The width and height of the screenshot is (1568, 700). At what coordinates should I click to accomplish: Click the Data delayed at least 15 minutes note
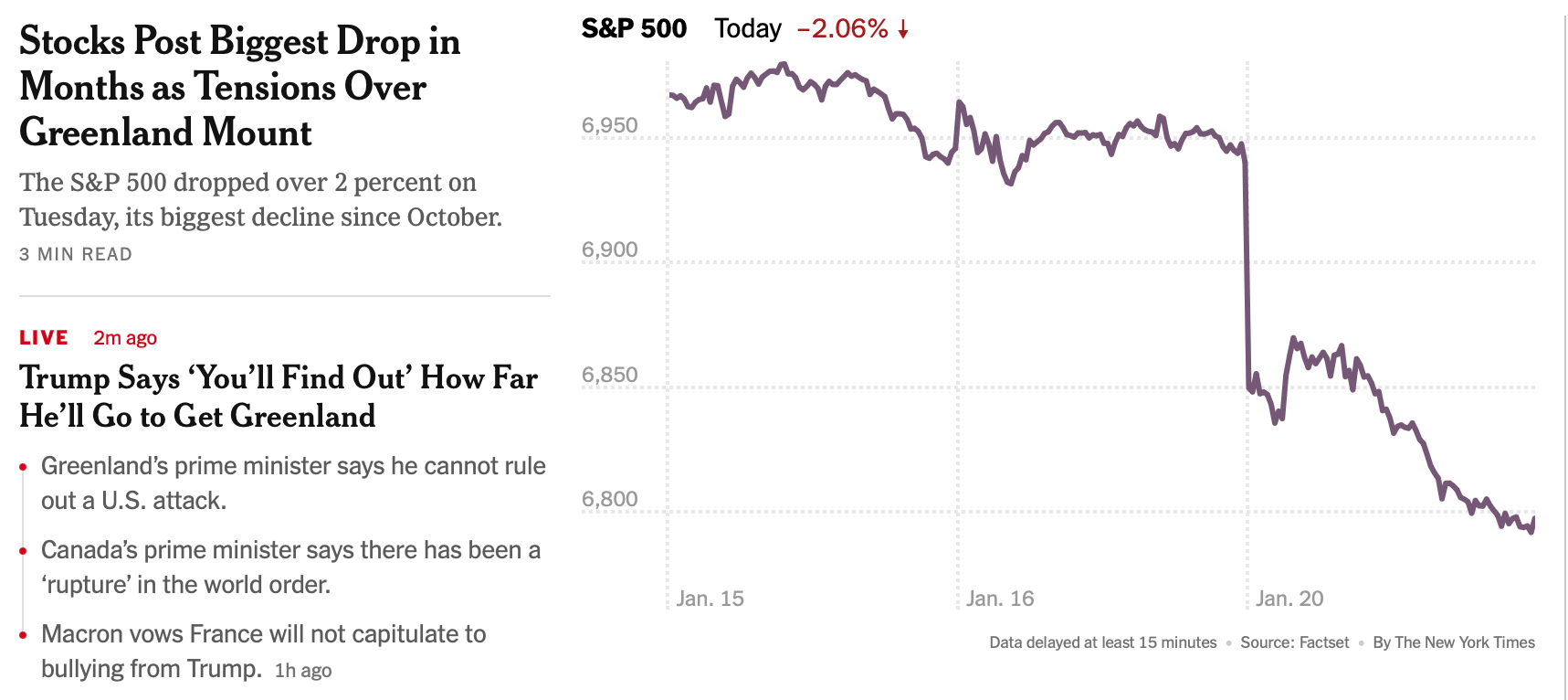pyautogui.click(x=1102, y=642)
